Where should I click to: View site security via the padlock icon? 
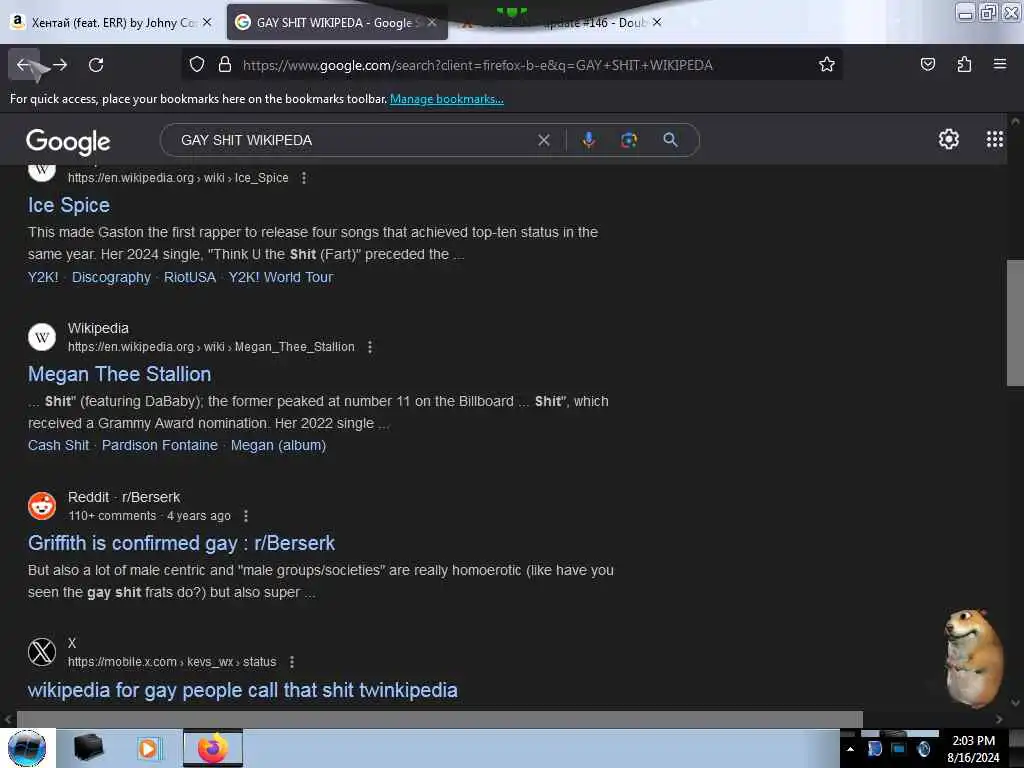(225, 65)
